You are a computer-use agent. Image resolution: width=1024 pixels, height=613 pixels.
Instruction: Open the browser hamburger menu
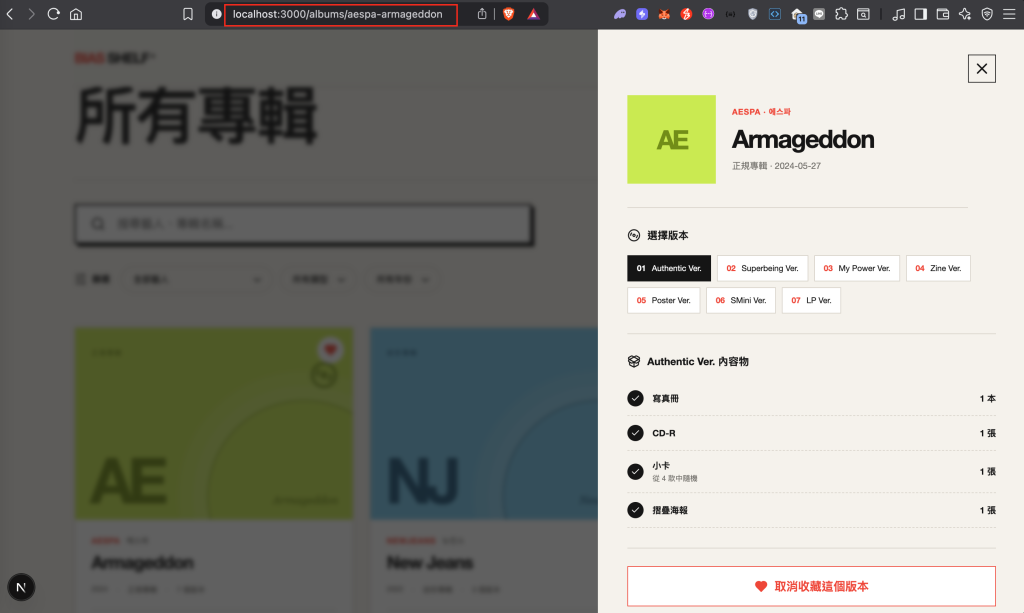[1009, 14]
